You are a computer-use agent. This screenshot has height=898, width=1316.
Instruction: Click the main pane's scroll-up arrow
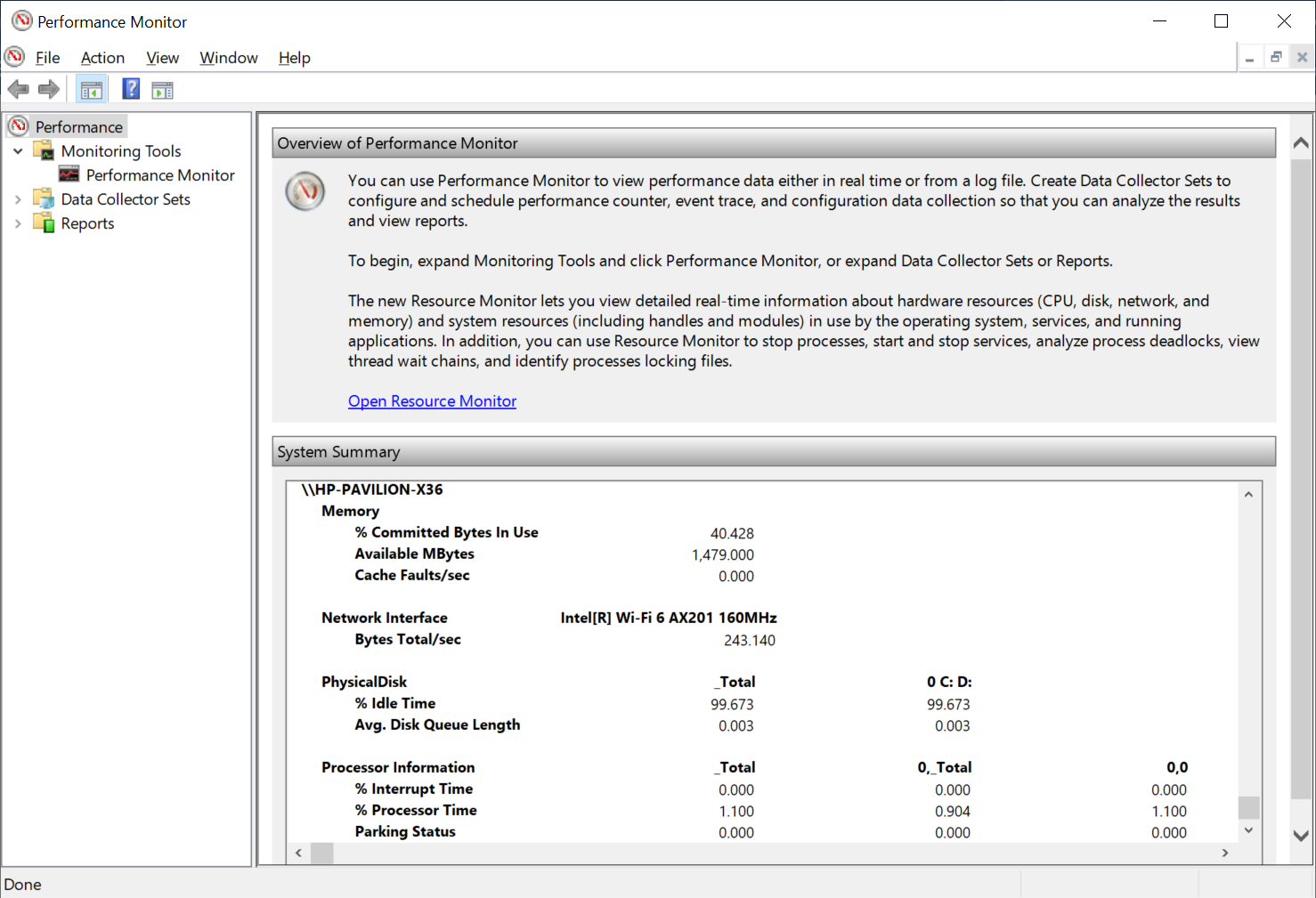(1301, 142)
